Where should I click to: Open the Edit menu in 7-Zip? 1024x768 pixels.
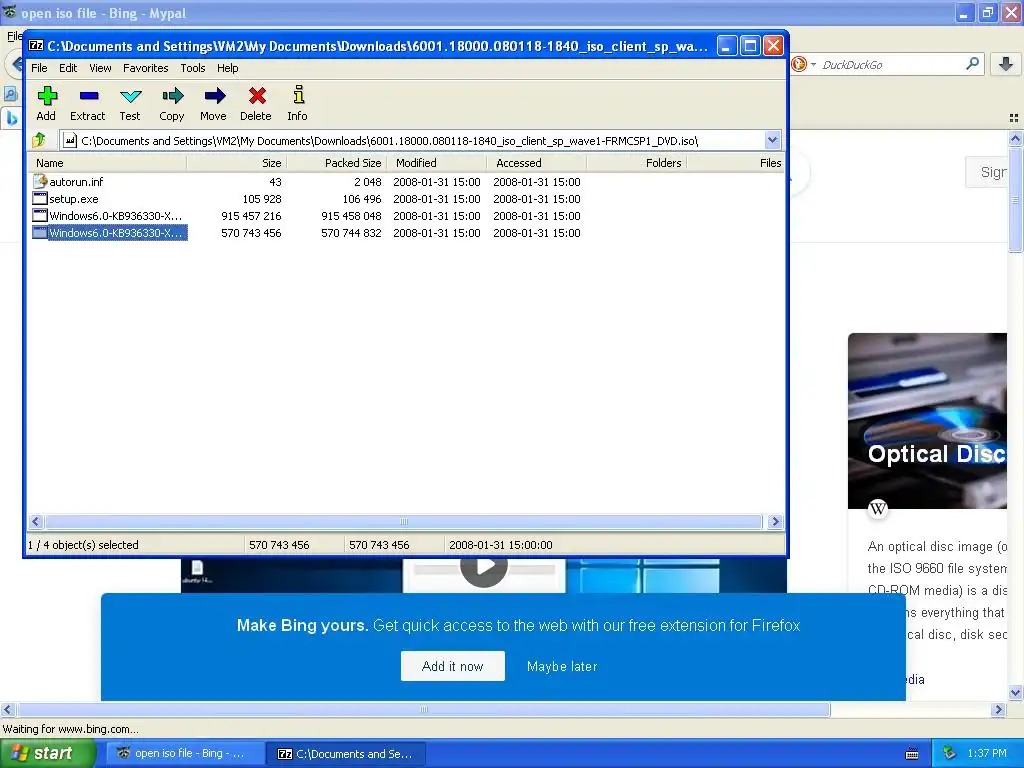[68, 68]
